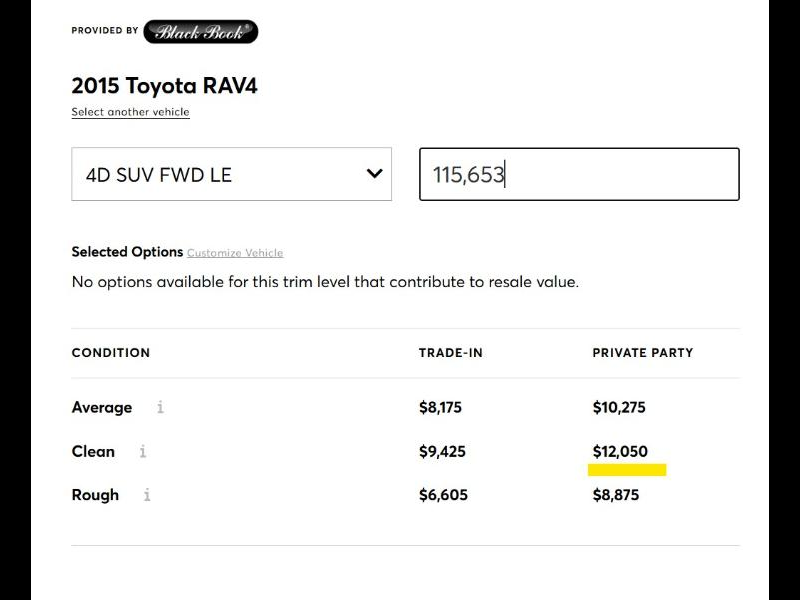Image resolution: width=800 pixels, height=600 pixels.
Task: Open Select another vehicle
Action: coord(129,112)
